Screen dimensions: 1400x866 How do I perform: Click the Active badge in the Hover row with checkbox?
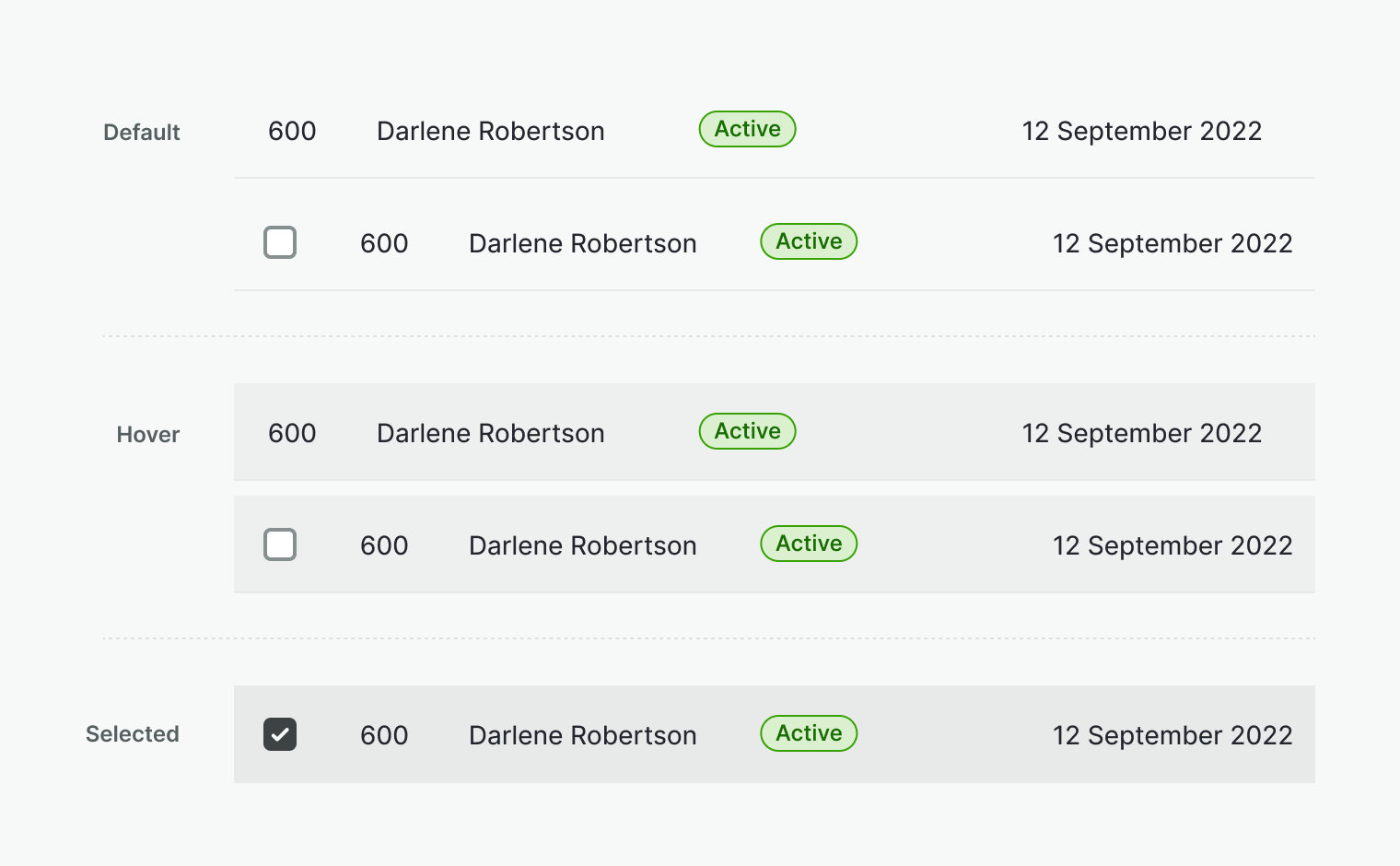tap(809, 544)
